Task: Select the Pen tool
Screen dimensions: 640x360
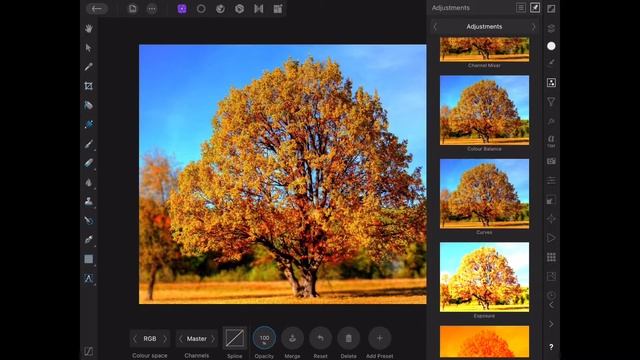Action: tap(89, 240)
